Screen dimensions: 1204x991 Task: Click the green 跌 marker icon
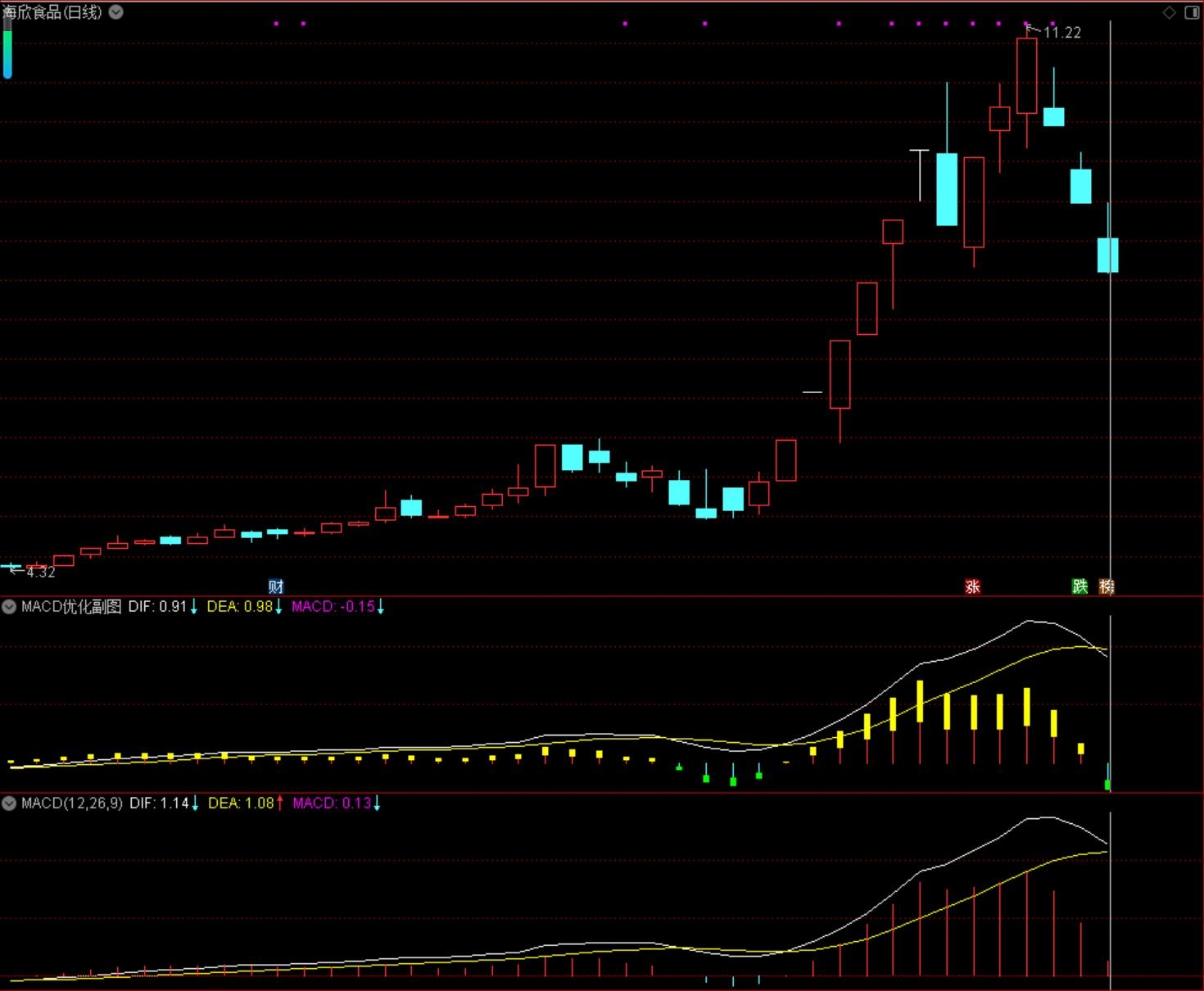[x=1080, y=586]
